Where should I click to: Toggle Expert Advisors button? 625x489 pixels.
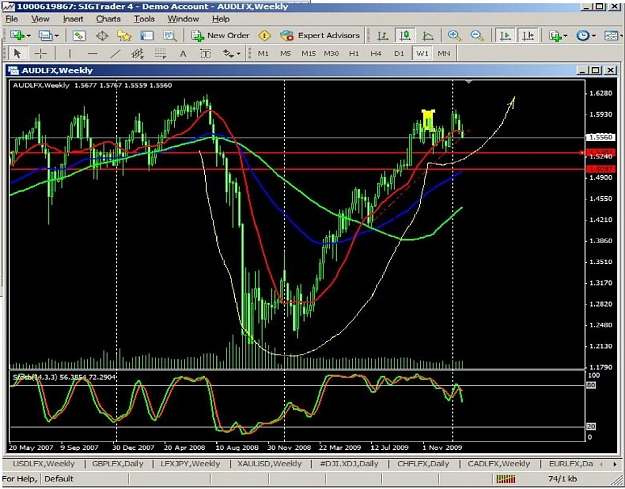click(320, 35)
